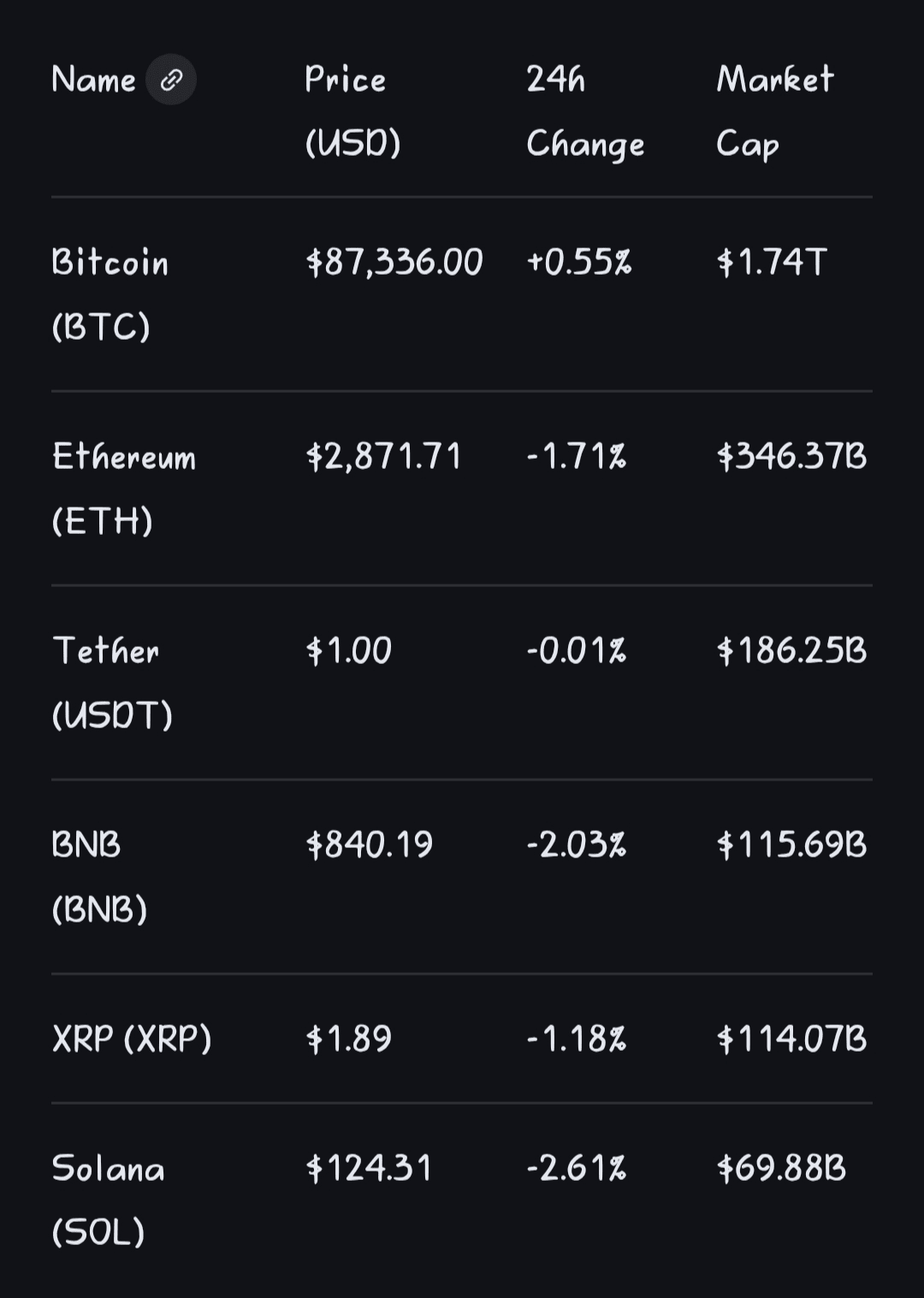Click the link icon beside Name
Viewport: 924px width, 1298px height.
(x=171, y=80)
